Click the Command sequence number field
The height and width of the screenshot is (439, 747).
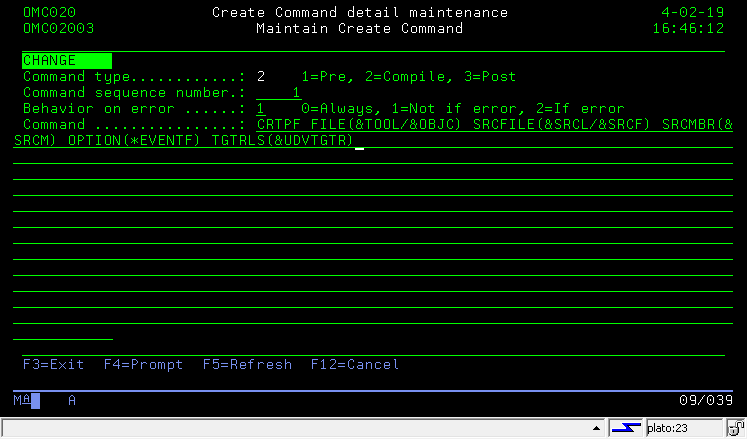click(278, 93)
